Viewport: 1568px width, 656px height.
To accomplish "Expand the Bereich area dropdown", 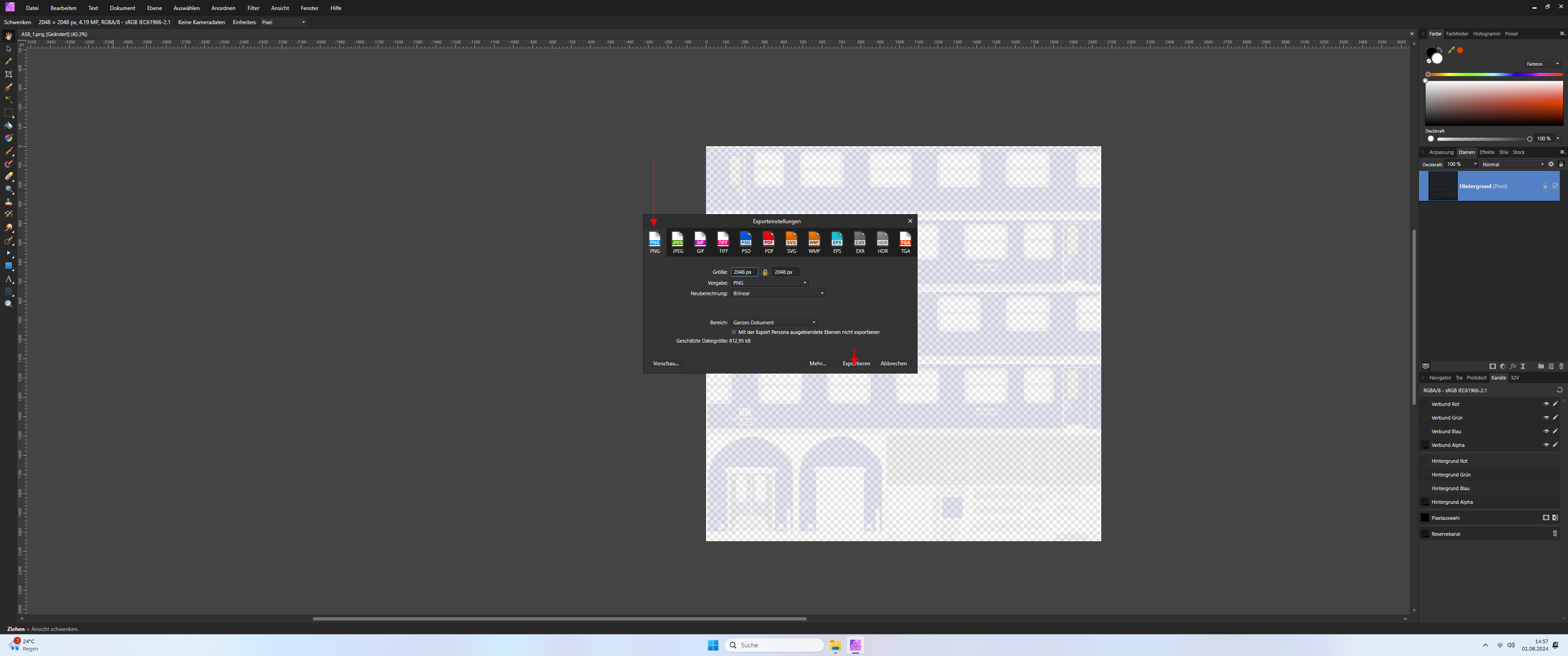I will click(x=774, y=323).
